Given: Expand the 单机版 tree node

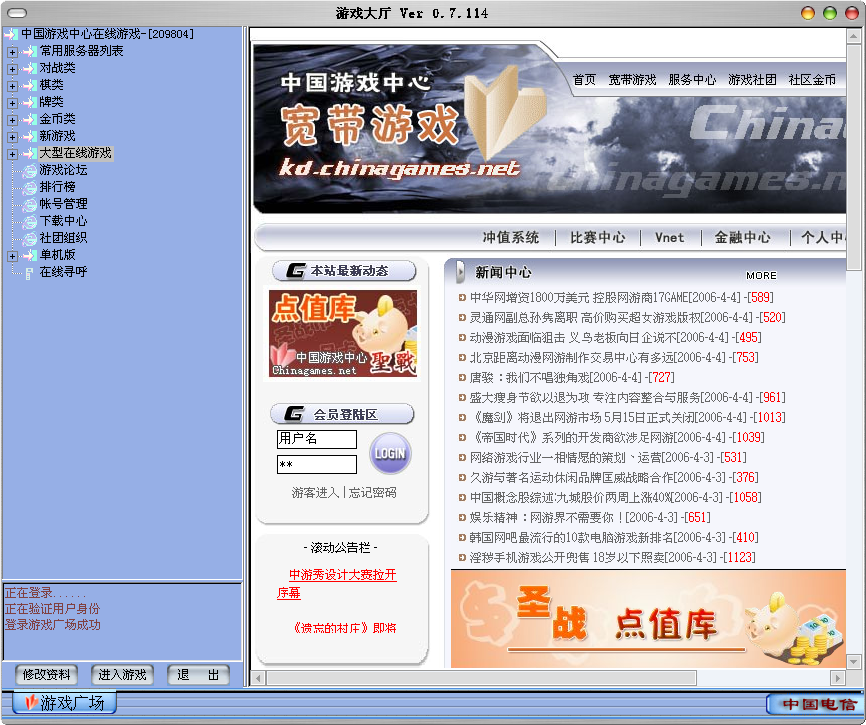Looking at the screenshot, I should pos(12,256).
